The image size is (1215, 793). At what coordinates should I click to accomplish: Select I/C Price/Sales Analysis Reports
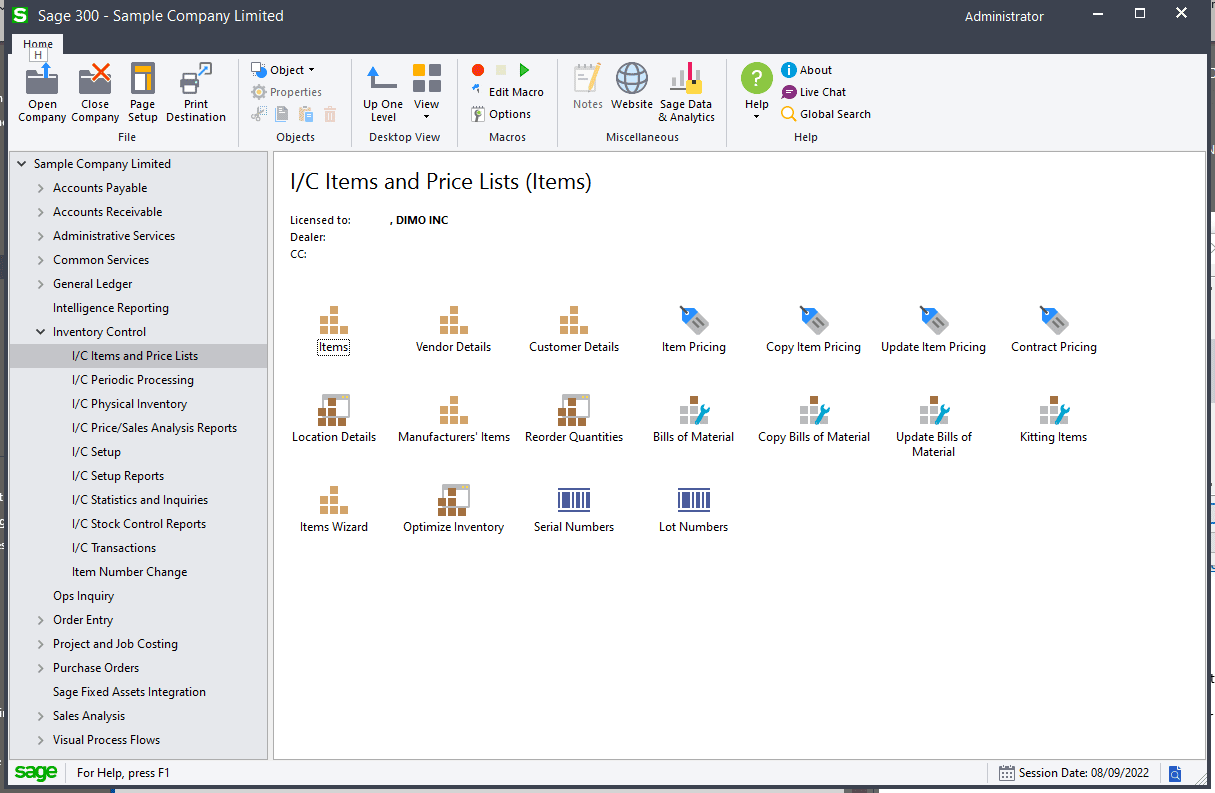[154, 428]
